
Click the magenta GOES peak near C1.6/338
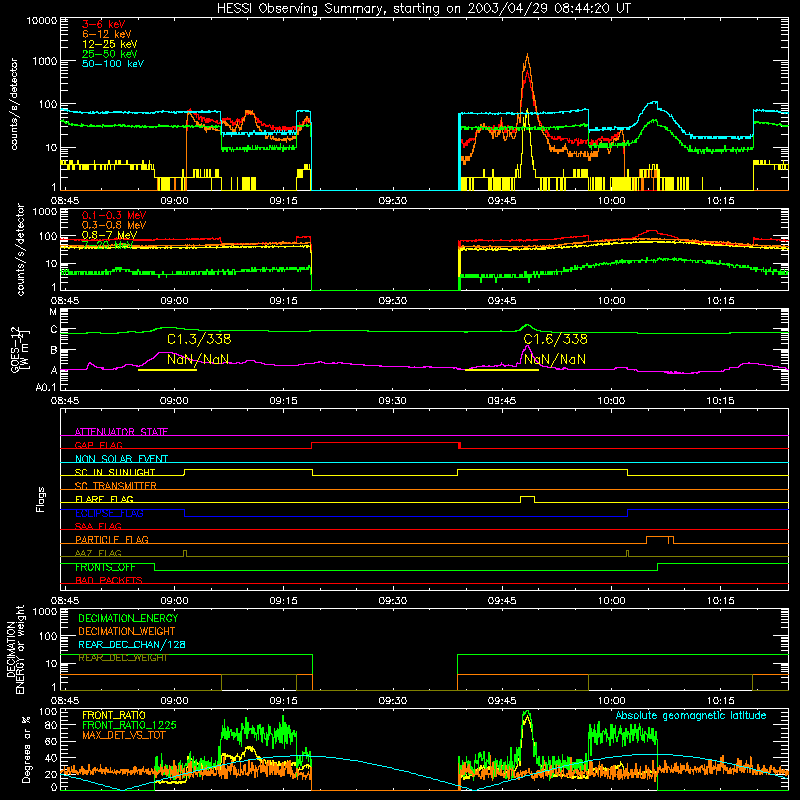tap(527, 347)
